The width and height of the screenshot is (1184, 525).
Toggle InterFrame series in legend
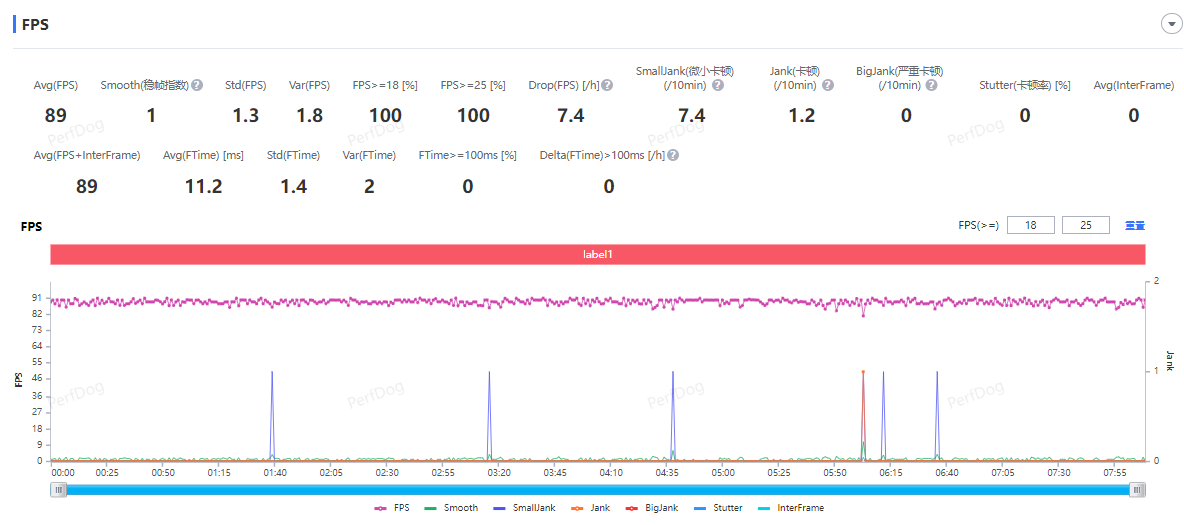click(x=790, y=508)
